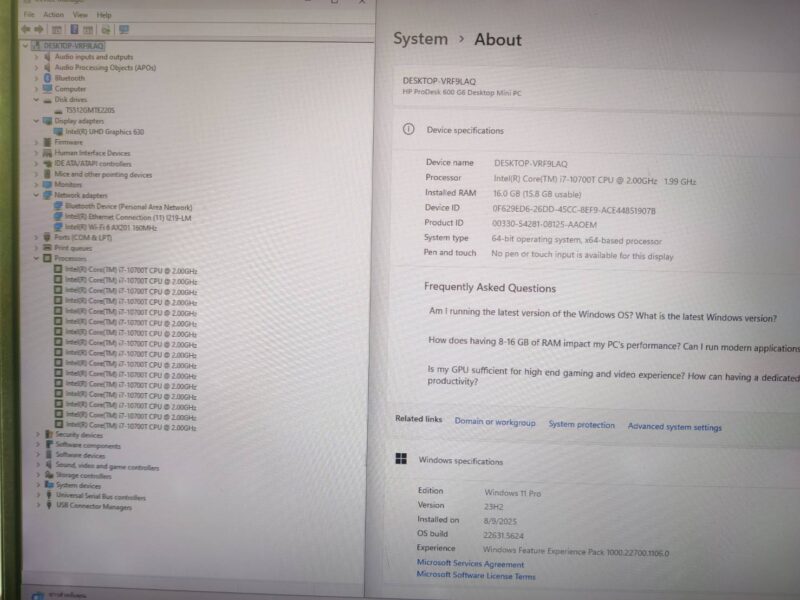This screenshot has height=600, width=800.
Task: Open the File menu in Device Manager
Action: (x=29, y=15)
